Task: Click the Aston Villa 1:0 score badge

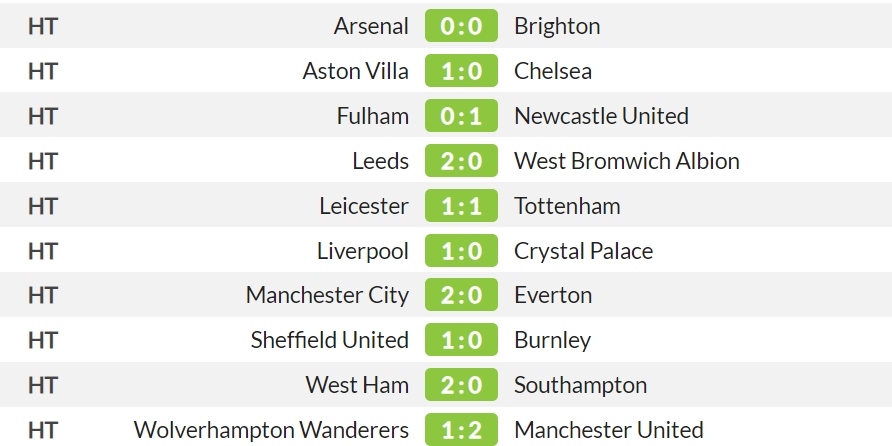Action: click(x=461, y=71)
